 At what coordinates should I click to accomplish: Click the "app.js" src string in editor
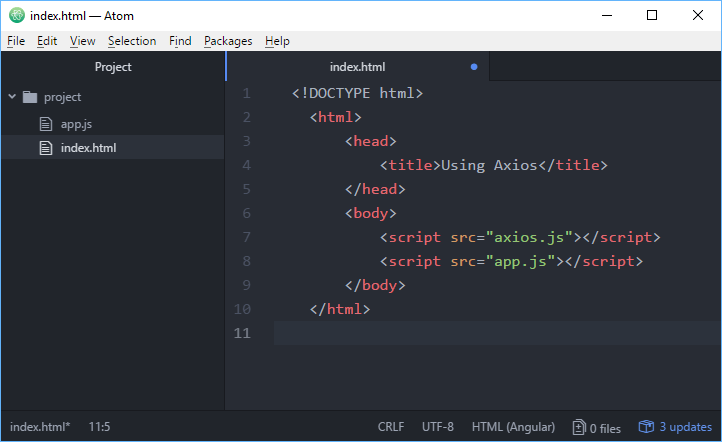click(x=520, y=261)
